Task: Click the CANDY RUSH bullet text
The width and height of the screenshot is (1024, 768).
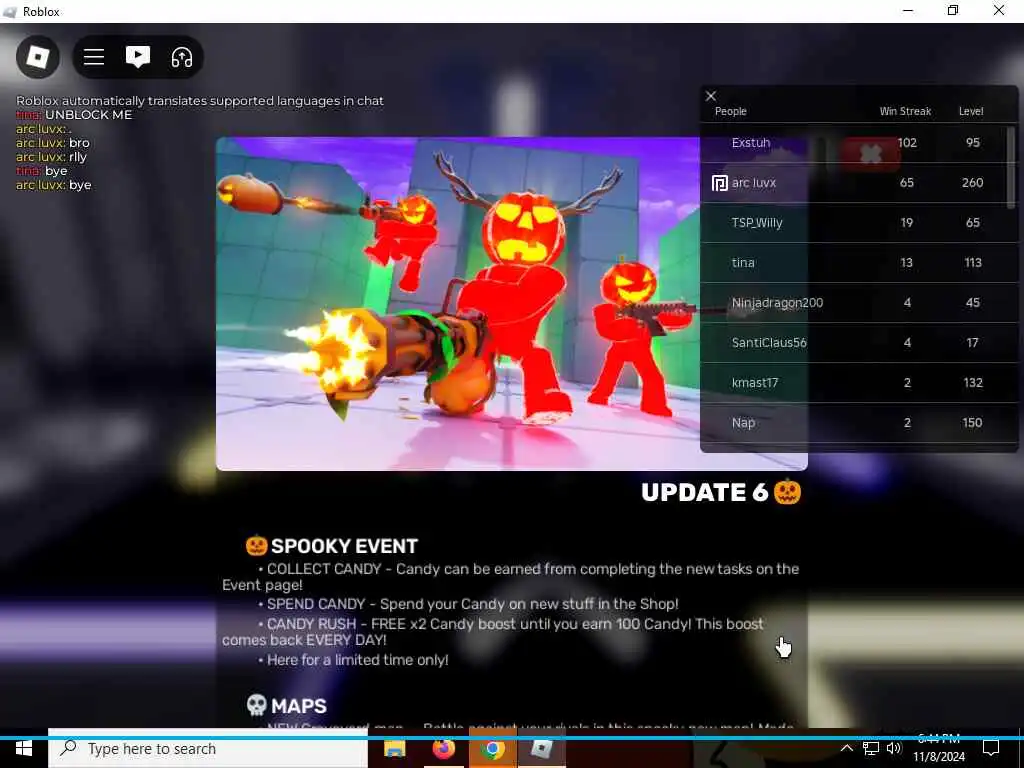Action: tap(492, 632)
